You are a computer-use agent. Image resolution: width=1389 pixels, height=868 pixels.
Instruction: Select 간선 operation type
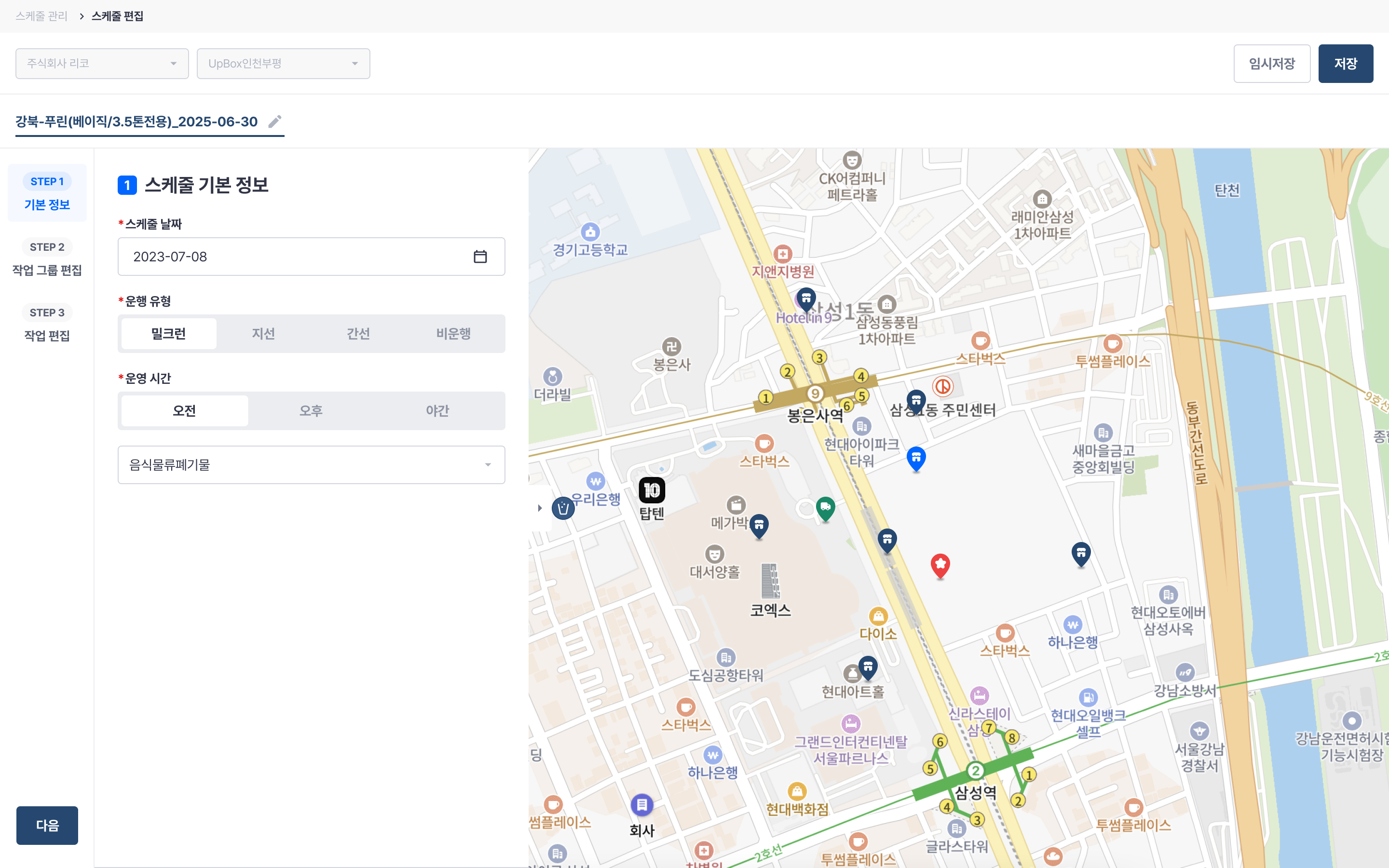point(359,334)
